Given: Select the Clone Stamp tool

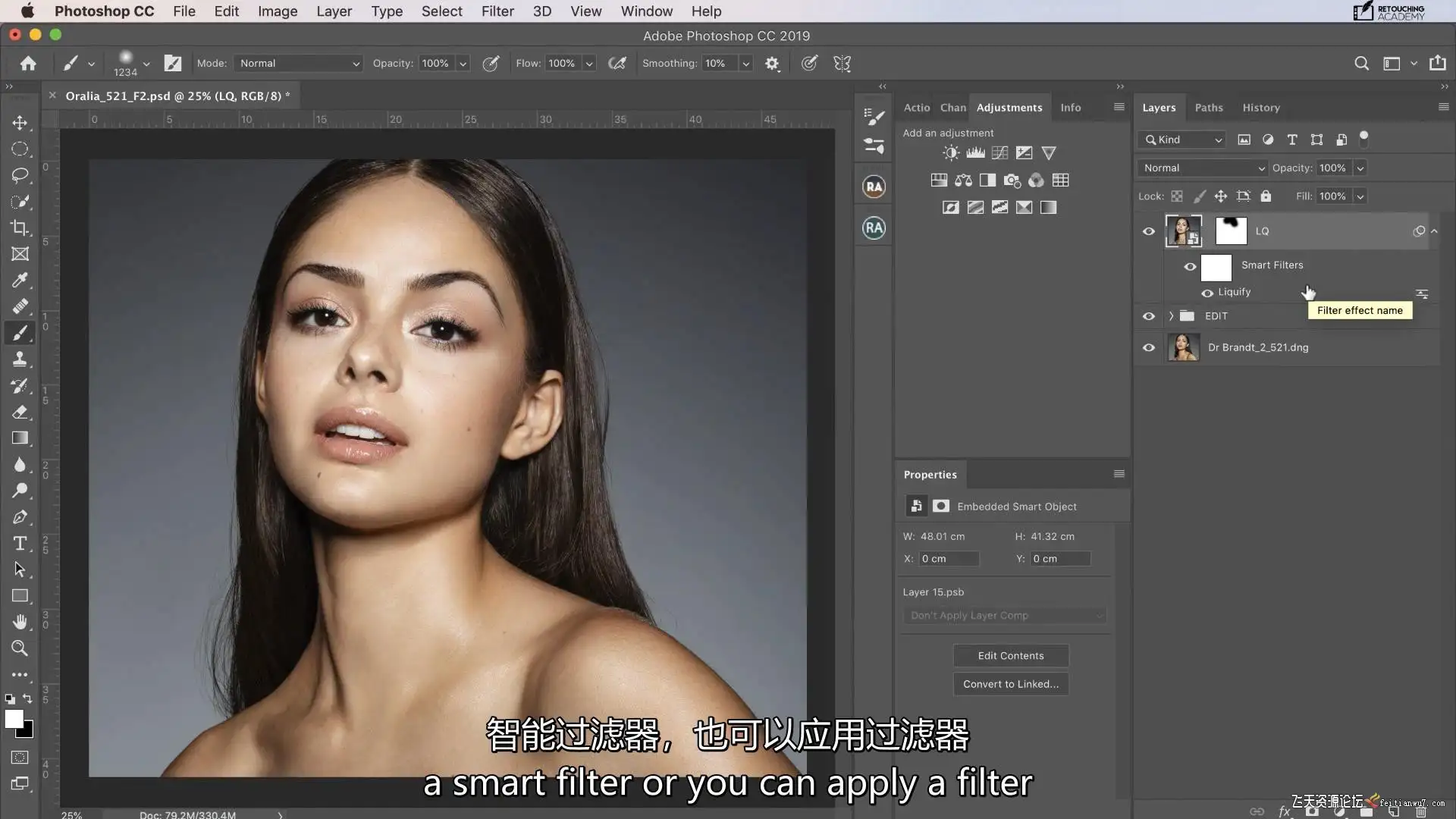Looking at the screenshot, I should pos(20,359).
